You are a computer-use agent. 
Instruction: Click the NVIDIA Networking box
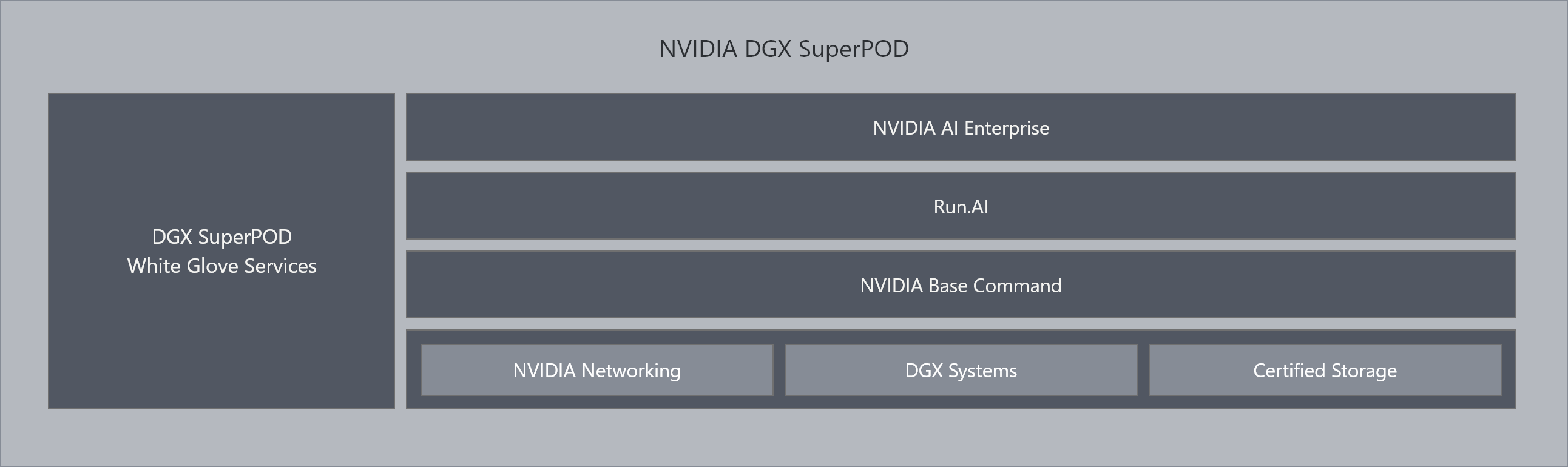[x=596, y=370]
